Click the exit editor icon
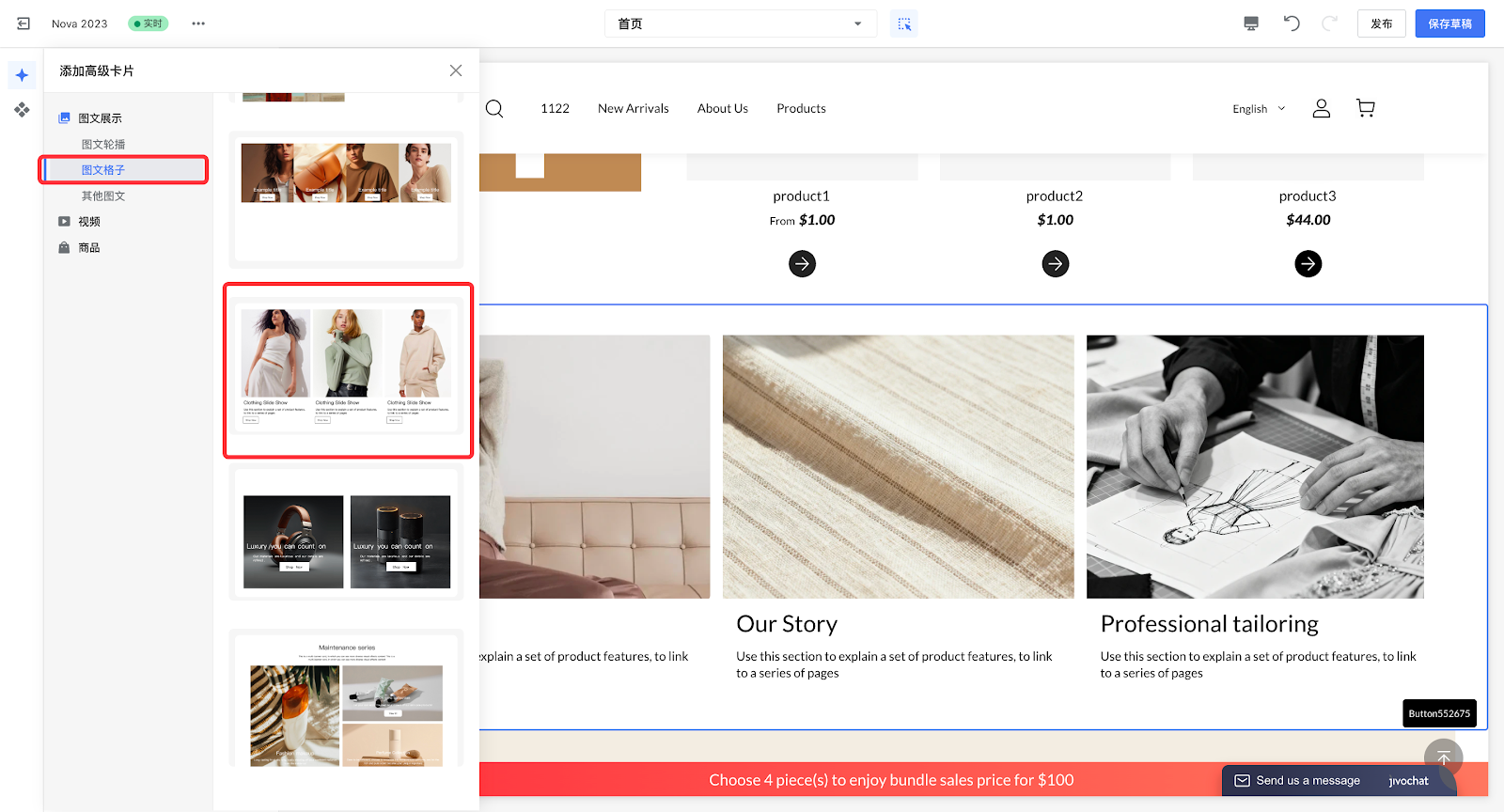Image resolution: width=1504 pixels, height=812 pixels. tap(23, 23)
